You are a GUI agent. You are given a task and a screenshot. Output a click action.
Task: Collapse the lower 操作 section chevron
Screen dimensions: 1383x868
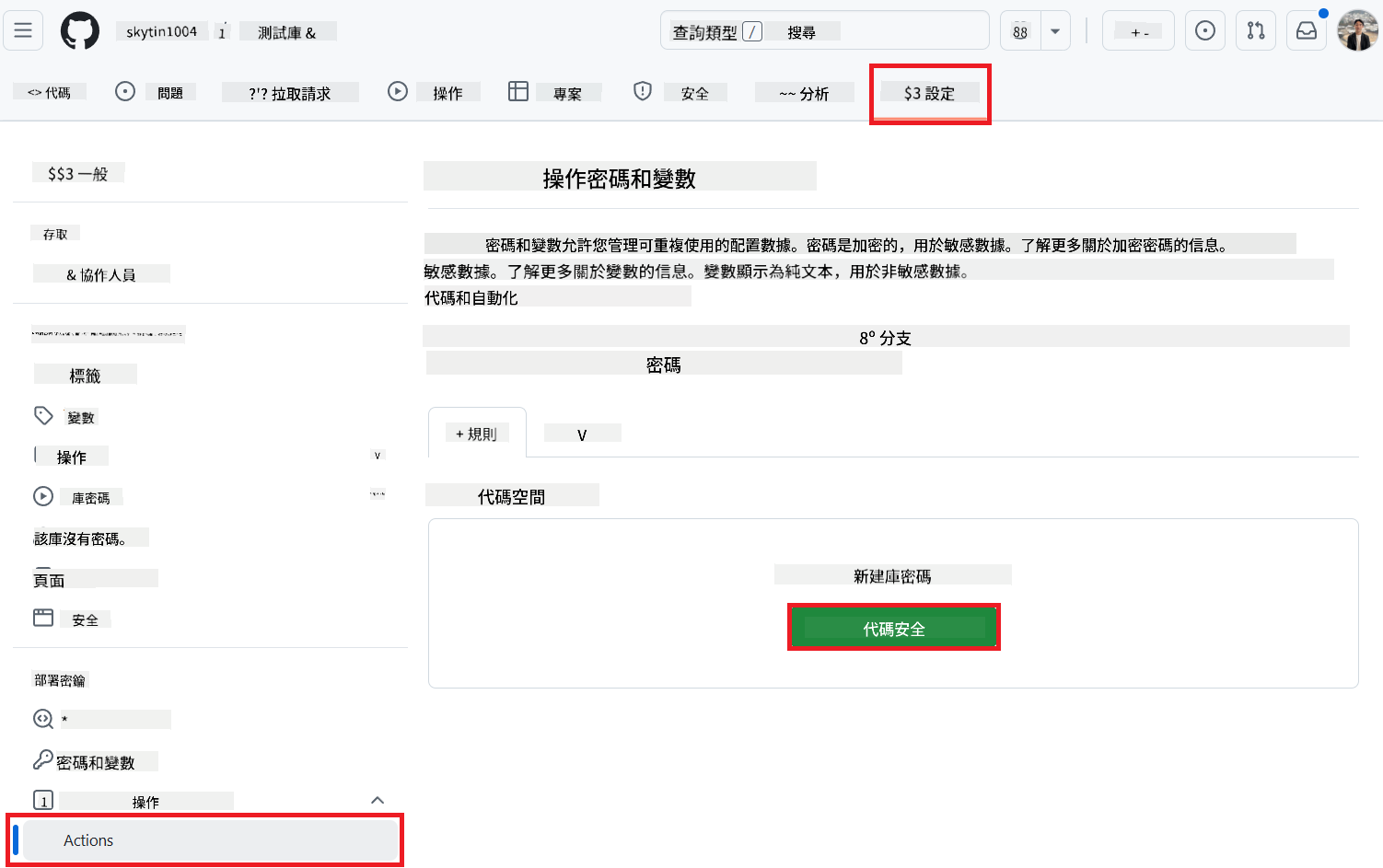(x=378, y=800)
